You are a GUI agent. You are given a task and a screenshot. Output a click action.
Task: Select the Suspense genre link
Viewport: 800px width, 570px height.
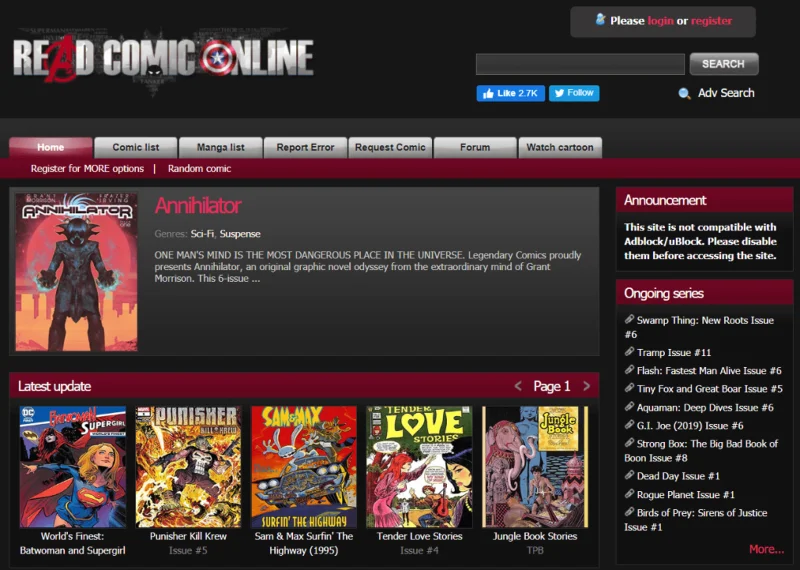(240, 234)
